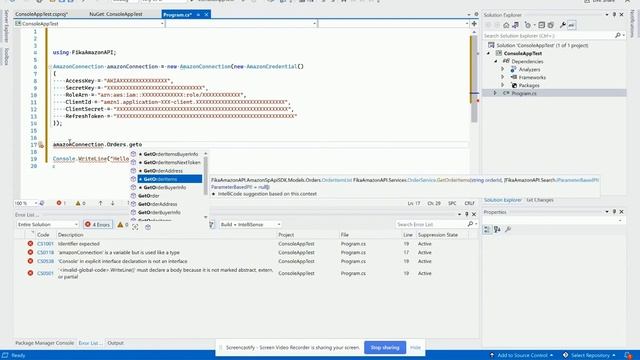This screenshot has width=640, height=360.
Task: Open error code CS0538 link
Action: click(x=45, y=261)
